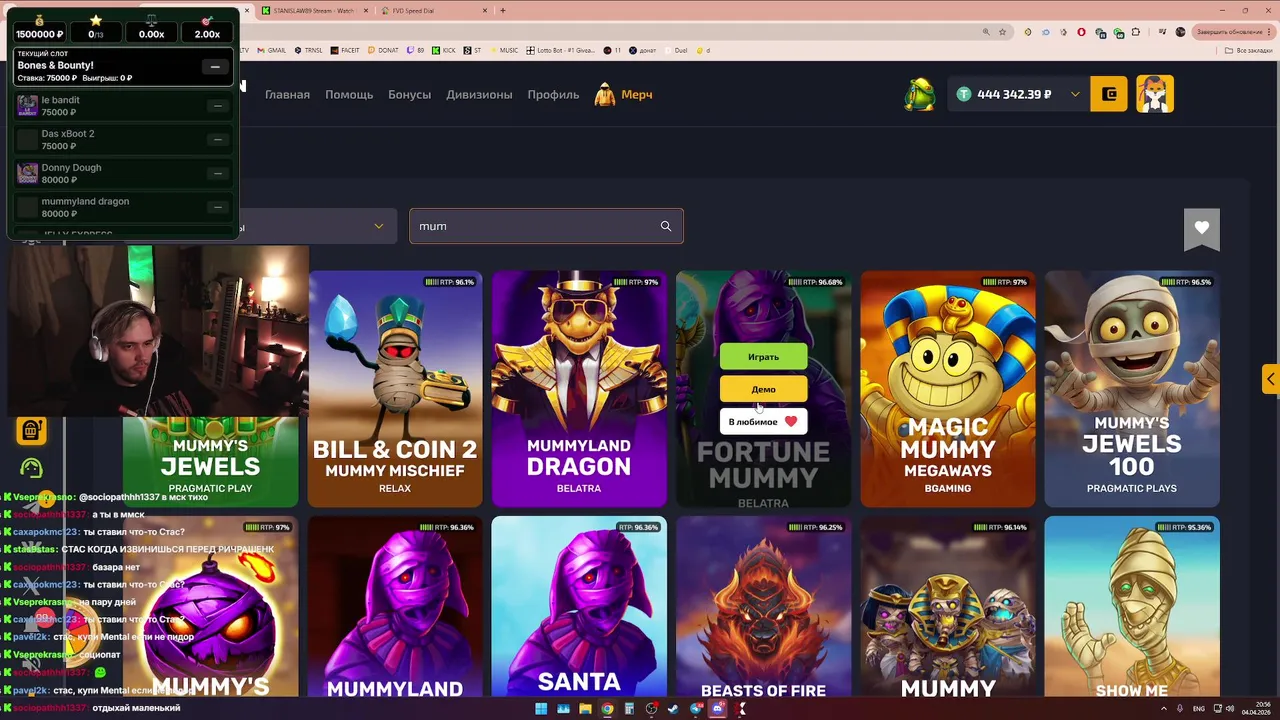Expand the balance dropdown chevron next to 444 342.39
This screenshot has width=1280, height=720.
click(x=1075, y=94)
